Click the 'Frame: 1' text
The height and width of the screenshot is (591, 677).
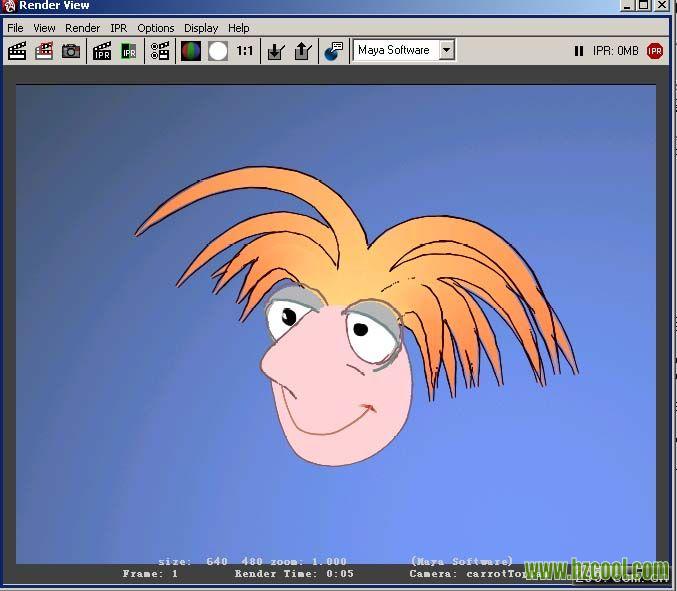150,574
